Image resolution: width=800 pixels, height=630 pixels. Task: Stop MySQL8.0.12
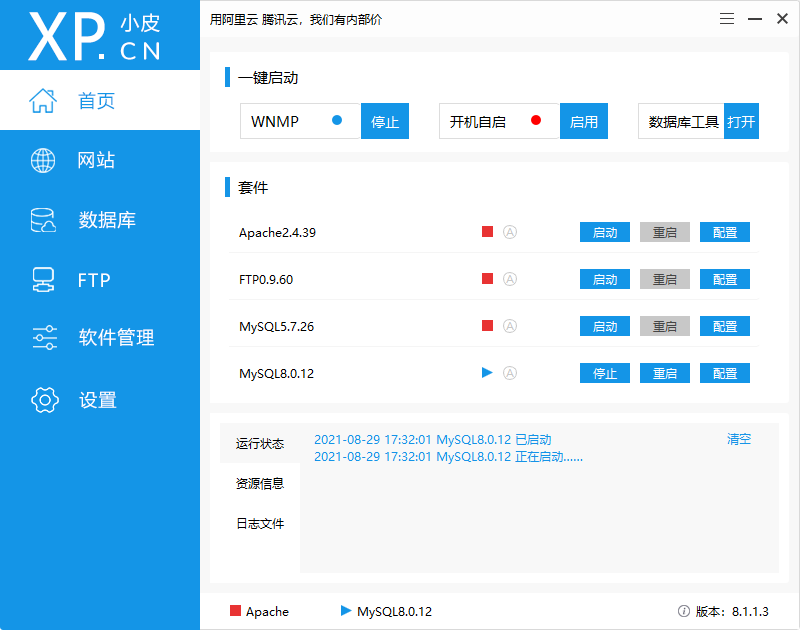point(605,373)
